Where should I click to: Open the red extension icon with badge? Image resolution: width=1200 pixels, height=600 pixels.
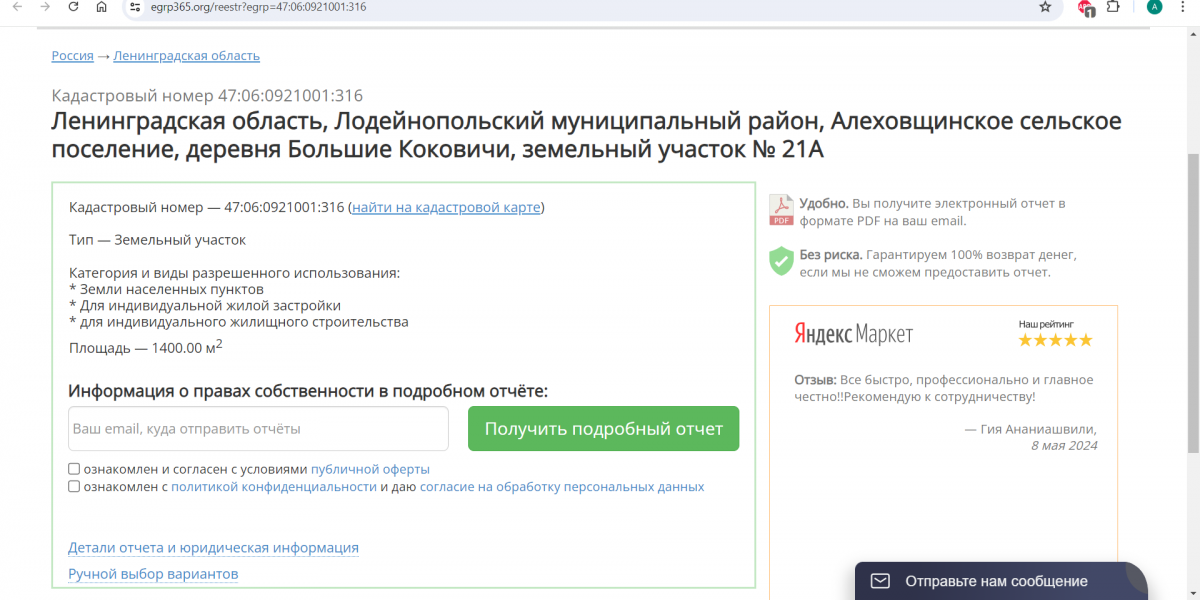1086,8
